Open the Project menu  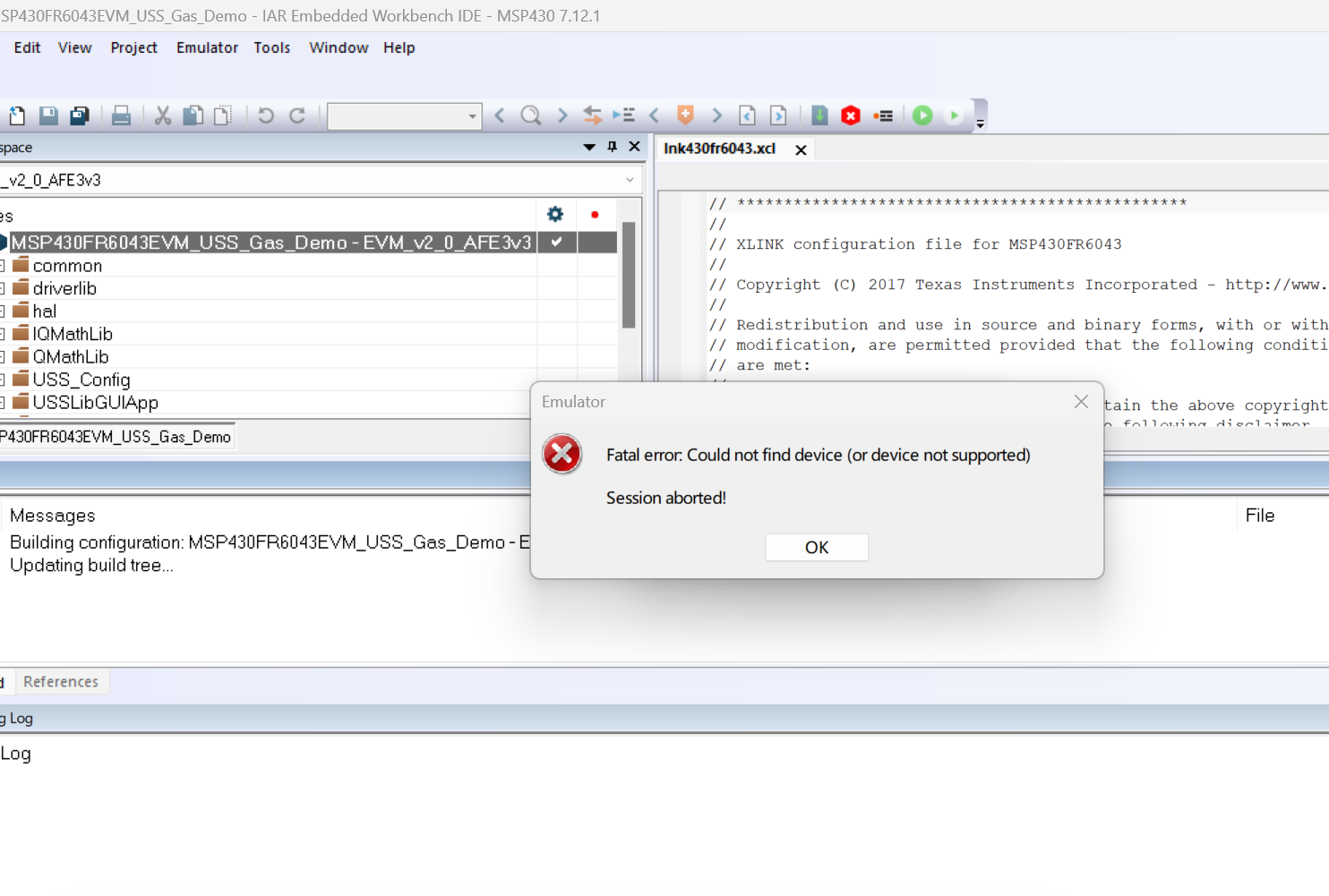134,47
